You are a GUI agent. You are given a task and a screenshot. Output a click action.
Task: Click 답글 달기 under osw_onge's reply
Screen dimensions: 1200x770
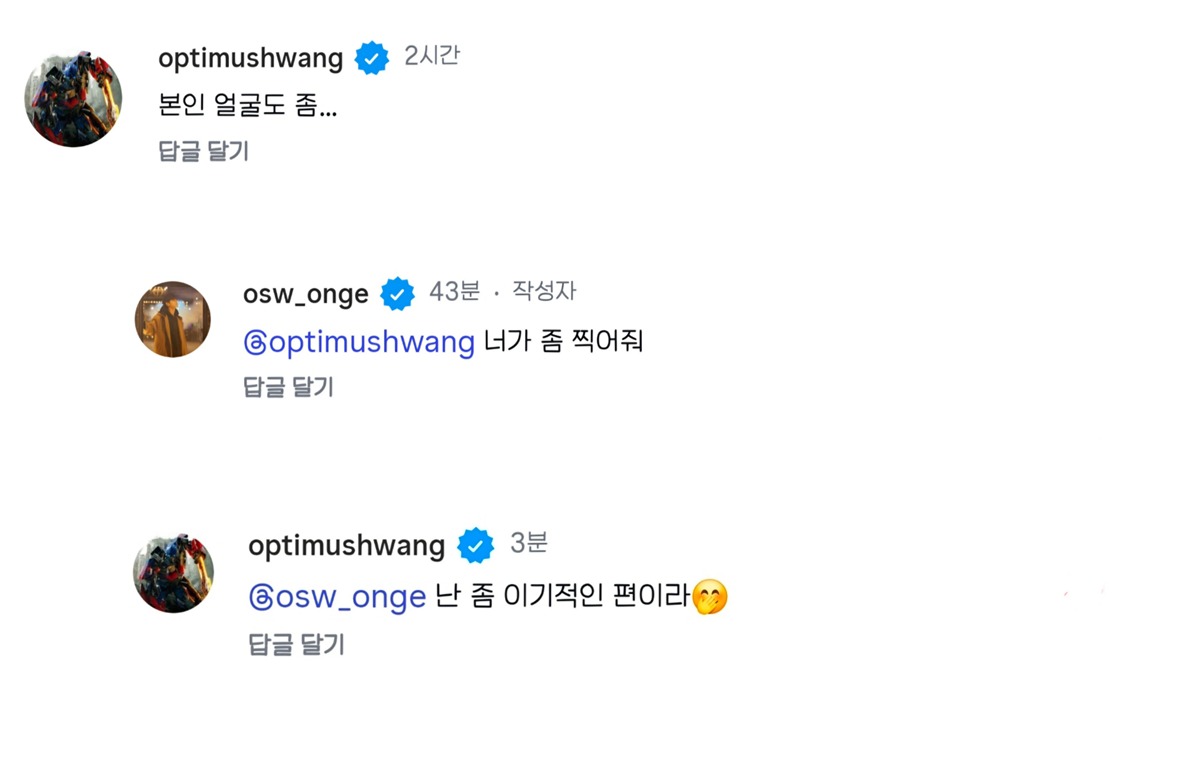[x=288, y=387]
